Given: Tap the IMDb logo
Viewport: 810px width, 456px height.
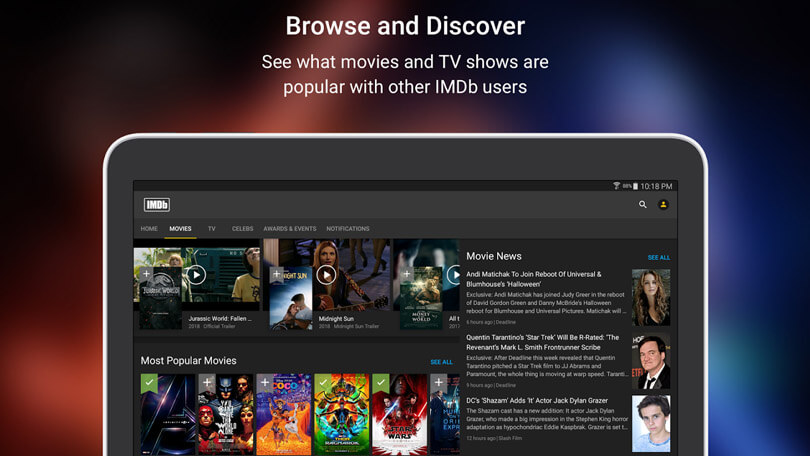Looking at the screenshot, I should point(157,204).
